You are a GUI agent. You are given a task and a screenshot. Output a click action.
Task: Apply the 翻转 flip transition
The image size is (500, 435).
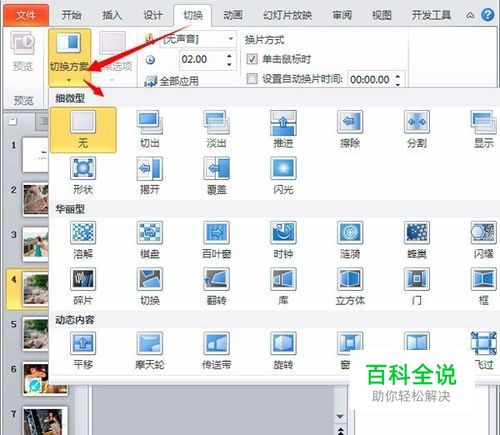point(216,287)
